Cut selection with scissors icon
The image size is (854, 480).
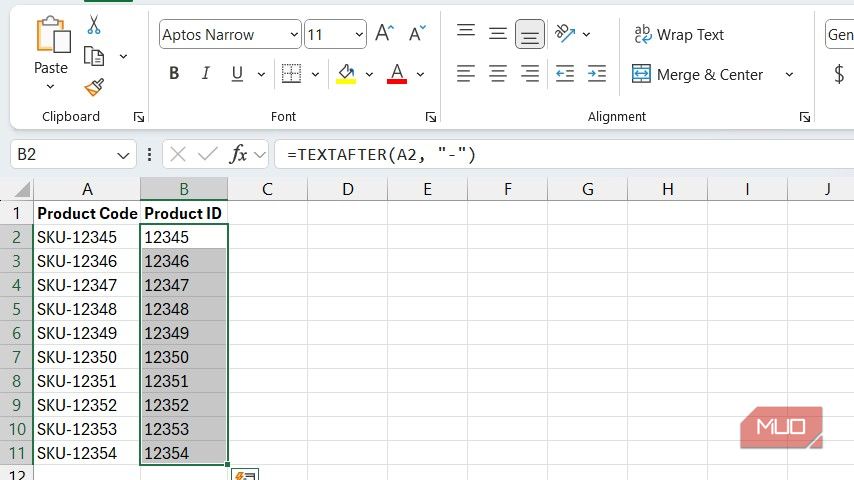(x=94, y=25)
